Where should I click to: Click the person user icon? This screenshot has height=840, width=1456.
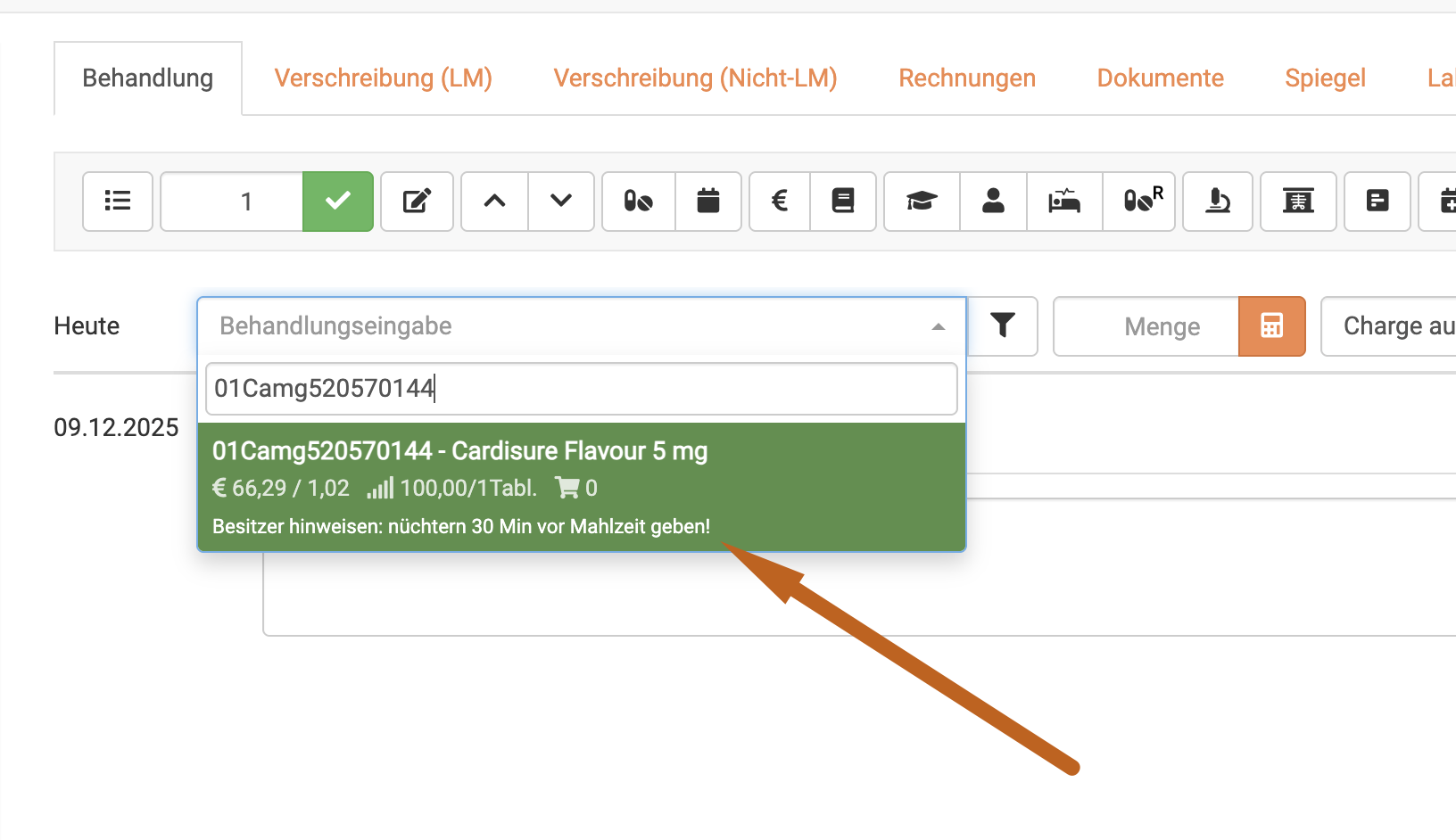pyautogui.click(x=993, y=202)
